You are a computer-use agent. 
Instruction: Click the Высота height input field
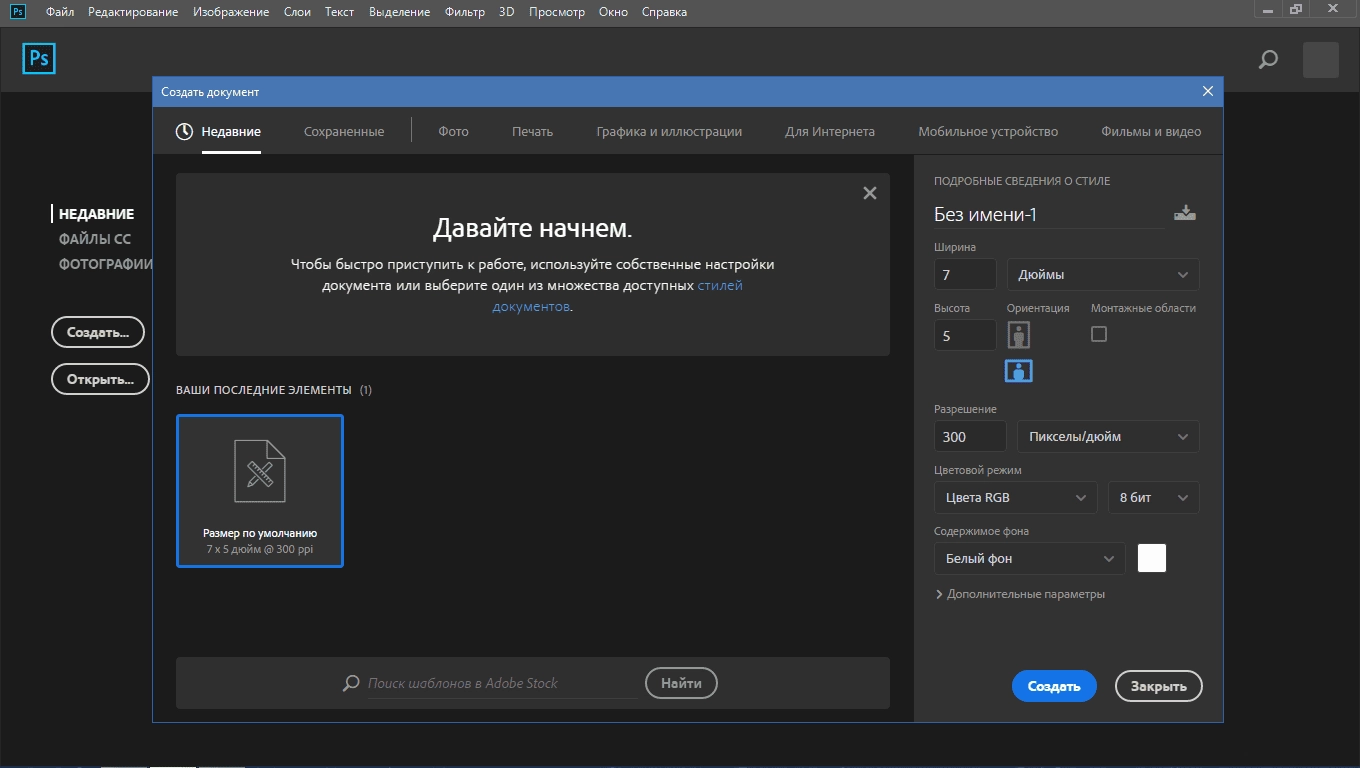(x=965, y=336)
